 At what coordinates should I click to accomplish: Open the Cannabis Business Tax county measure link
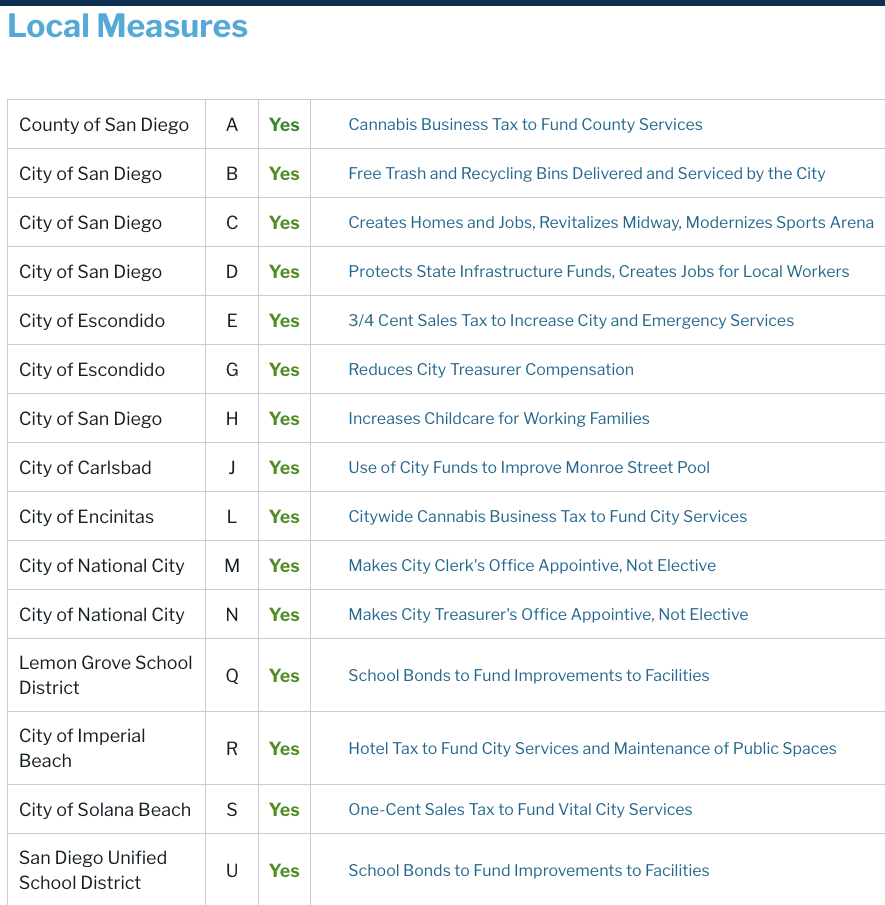tap(525, 125)
